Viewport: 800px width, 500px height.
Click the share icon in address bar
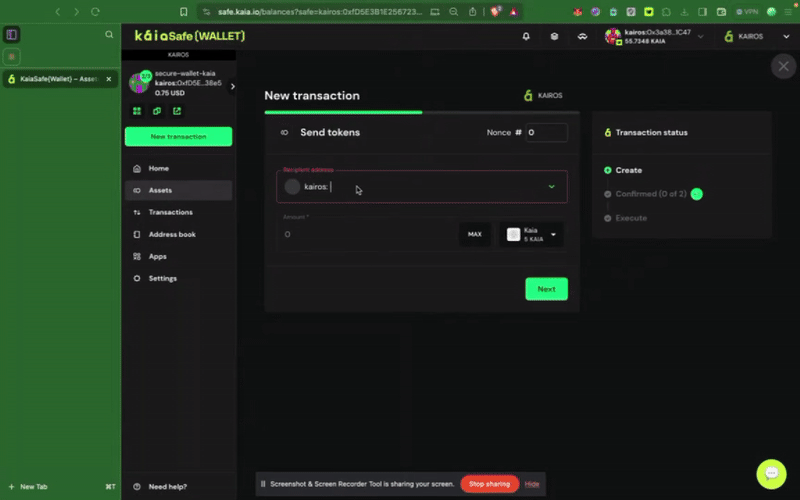click(x=472, y=12)
